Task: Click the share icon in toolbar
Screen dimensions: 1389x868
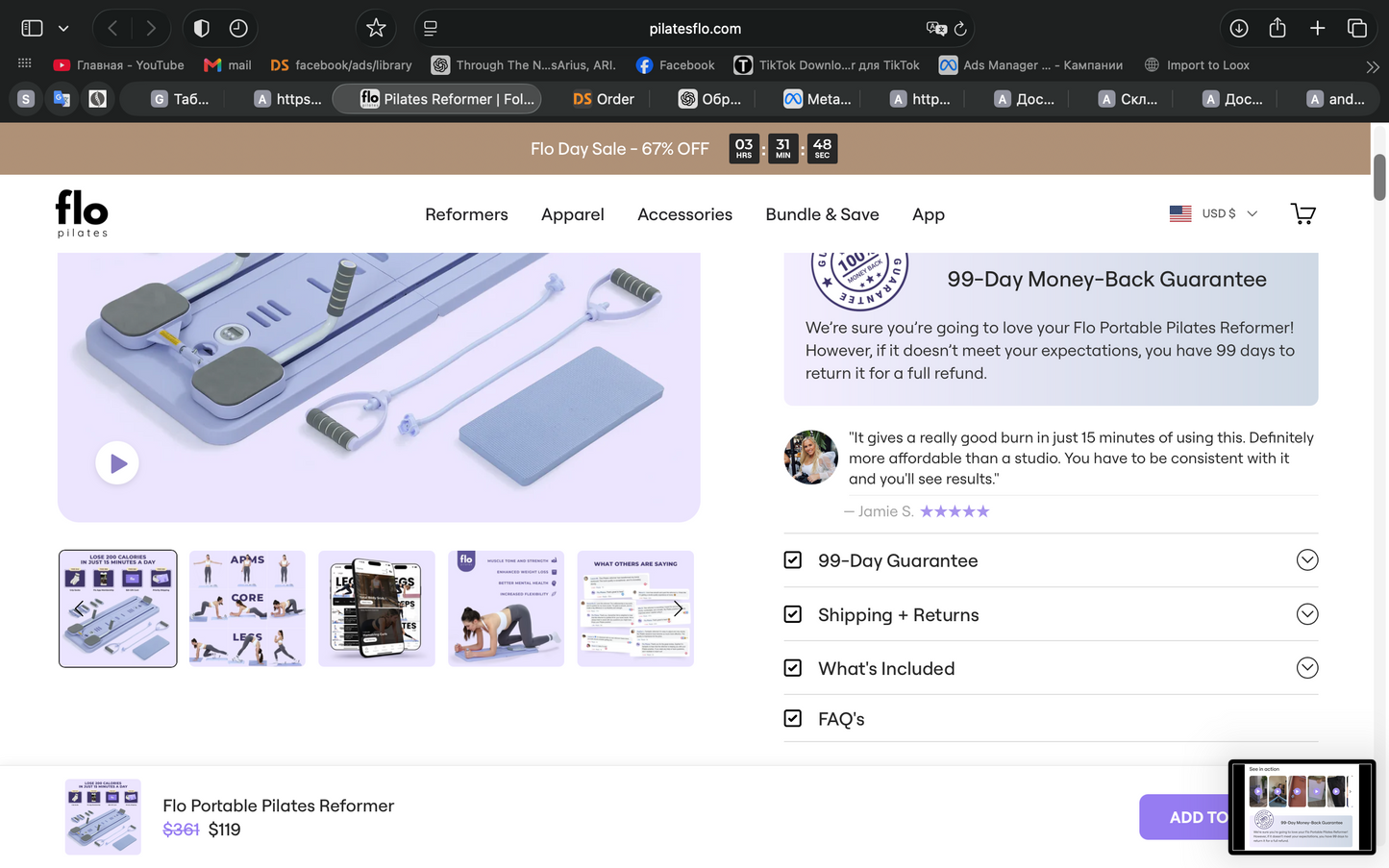Action: coord(1277,27)
